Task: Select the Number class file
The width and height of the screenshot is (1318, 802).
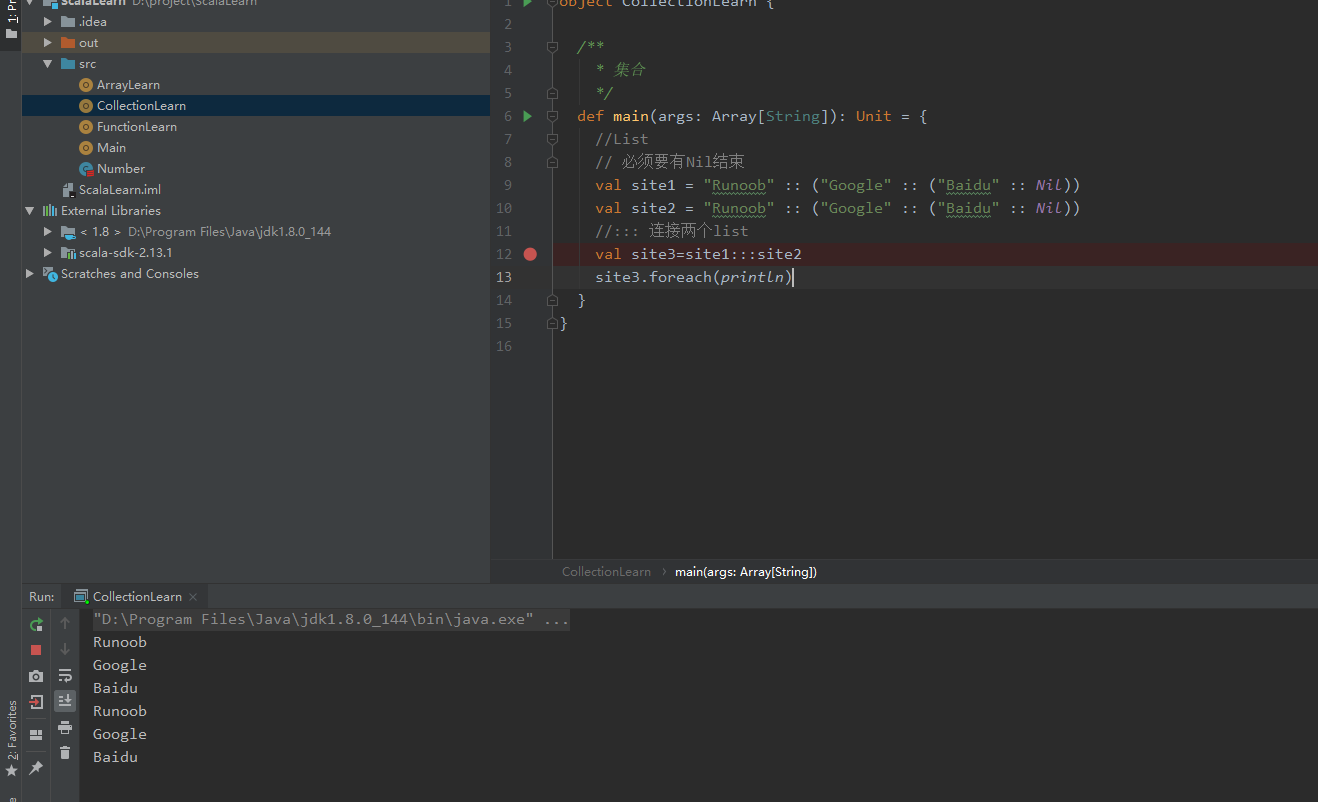Action: pyautogui.click(x=121, y=168)
